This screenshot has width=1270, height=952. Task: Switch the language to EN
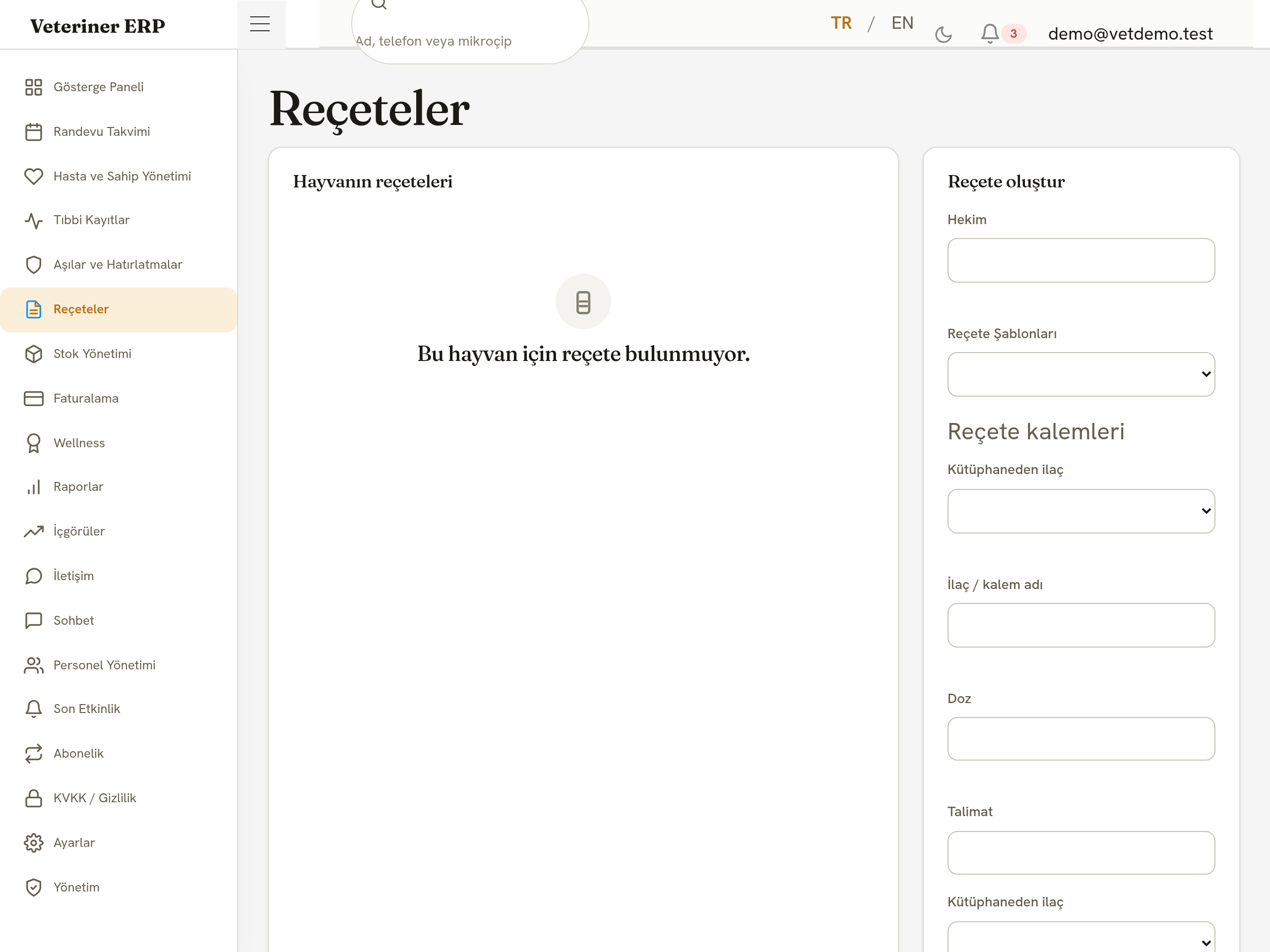coord(902,23)
